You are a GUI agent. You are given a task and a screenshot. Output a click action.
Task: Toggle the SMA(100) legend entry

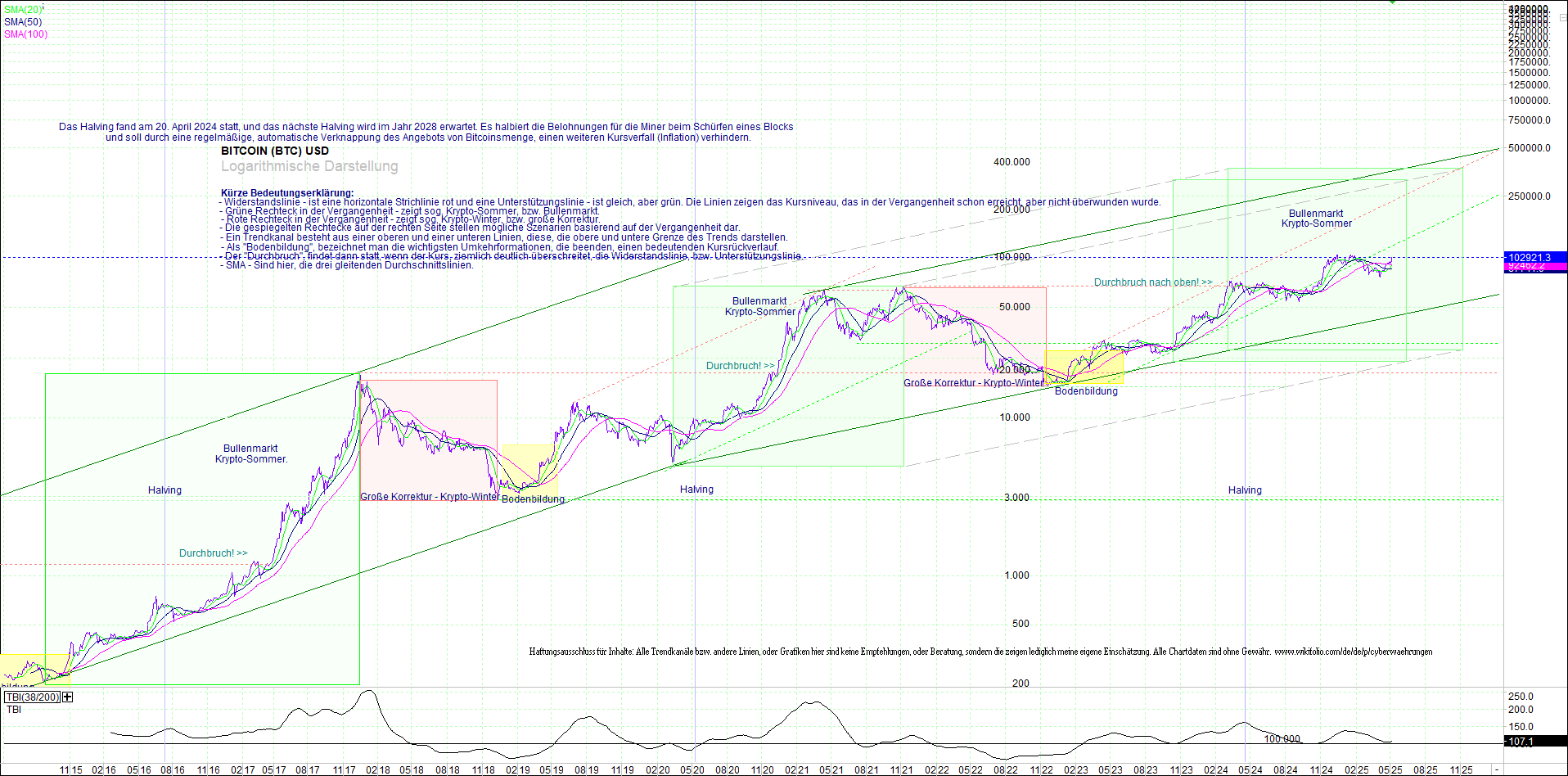pos(25,34)
